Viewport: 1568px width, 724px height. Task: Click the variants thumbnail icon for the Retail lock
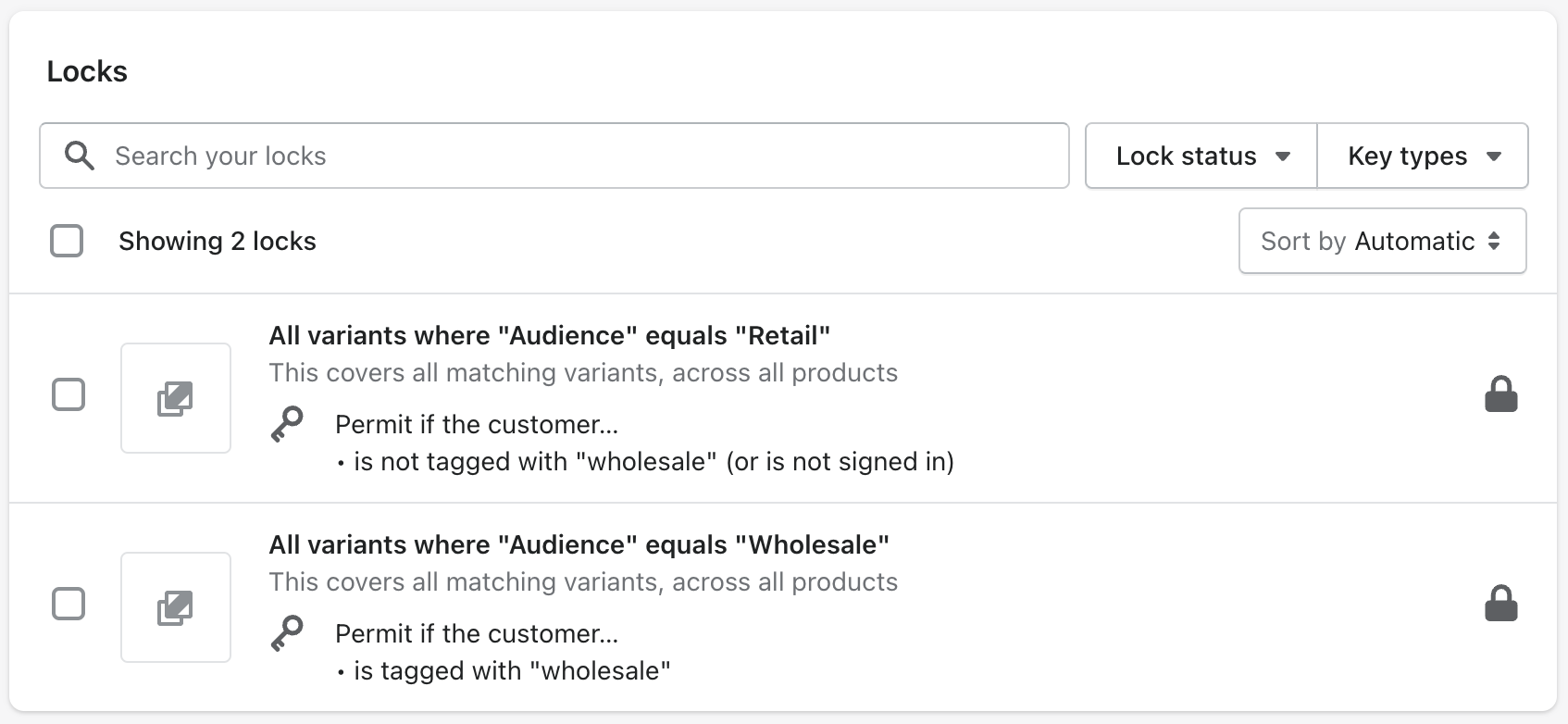(x=175, y=398)
